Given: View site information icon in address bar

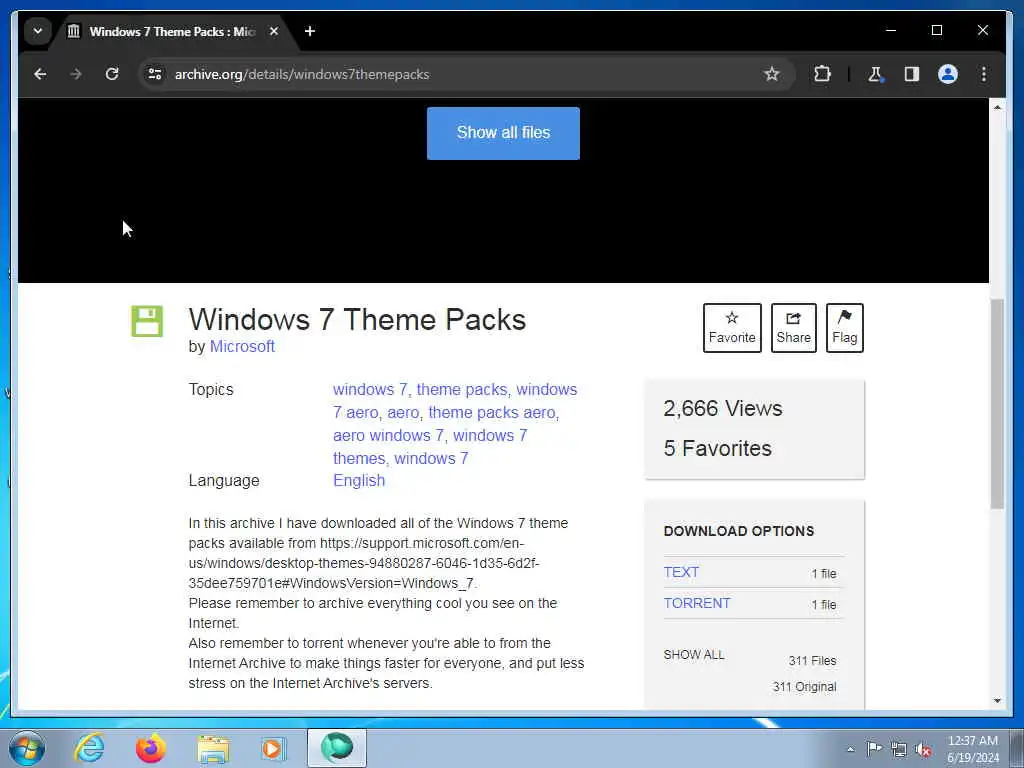Looking at the screenshot, I should 155,74.
